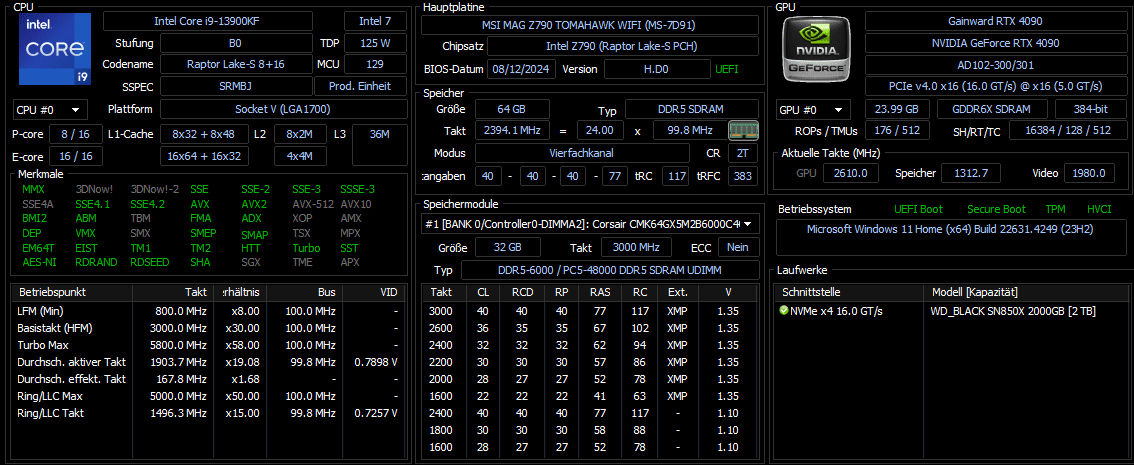Click the module size 32 GB field
Viewport: 1134px width, 465px height.
508,247
